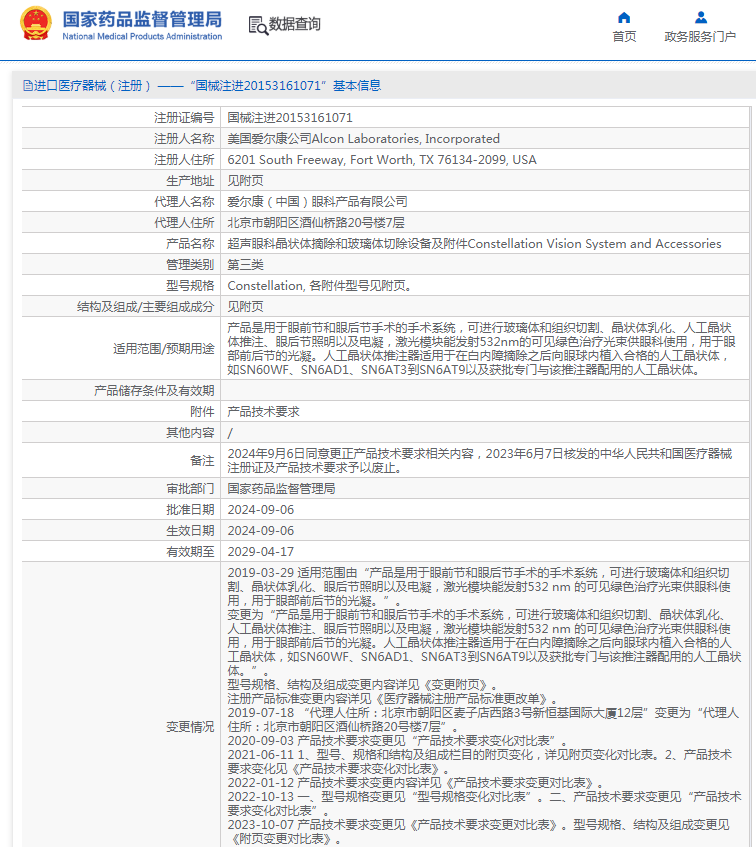
Task: Click National Medical Products Administration subtitle
Action: tap(142, 36)
